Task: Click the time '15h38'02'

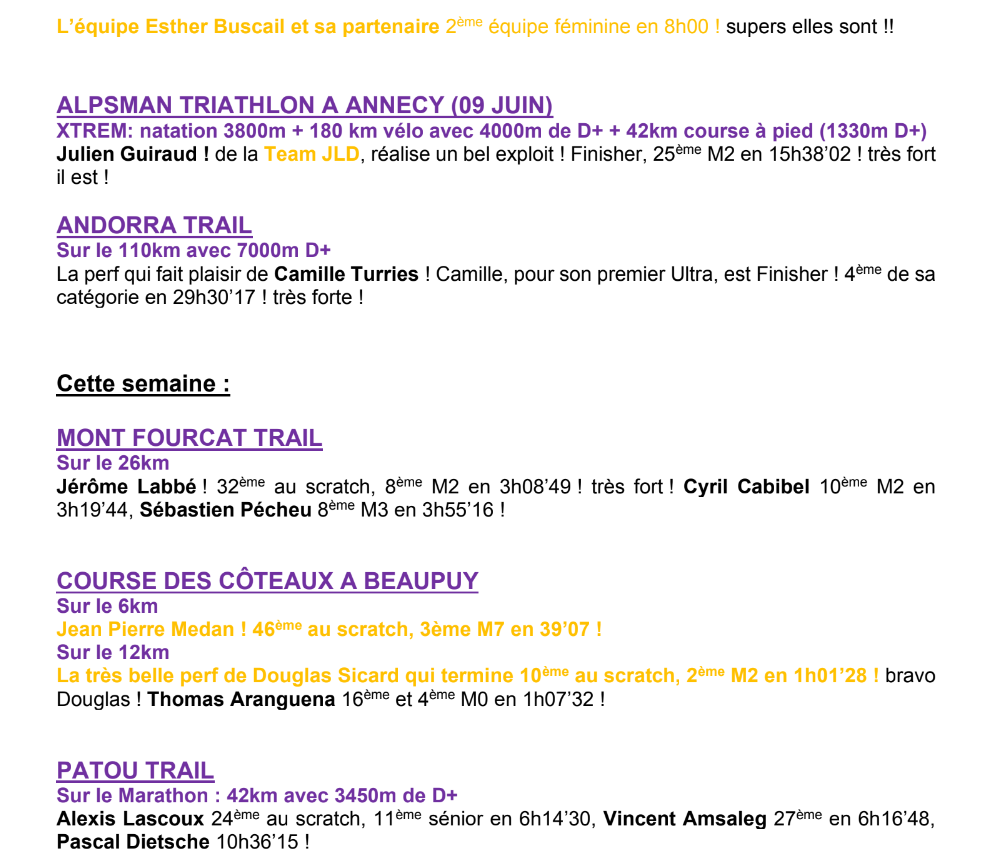Action: point(810,155)
